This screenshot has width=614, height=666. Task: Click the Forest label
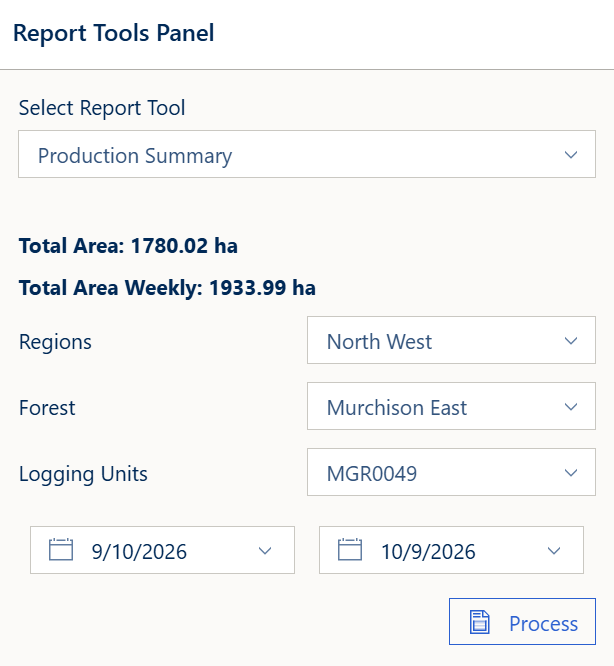pyautogui.click(x=47, y=408)
